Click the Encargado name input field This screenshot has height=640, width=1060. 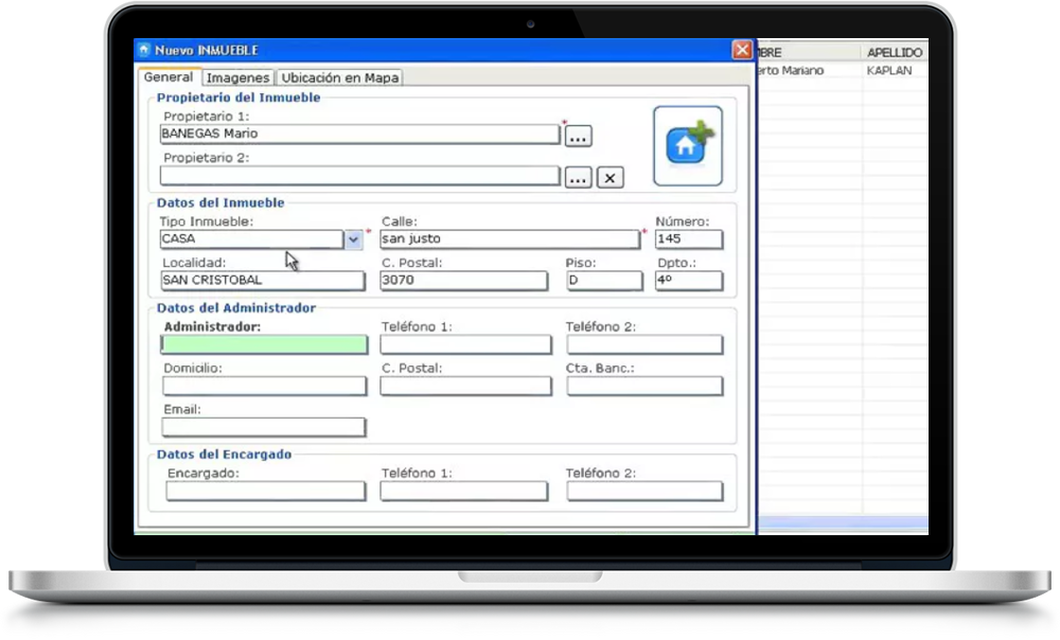click(x=264, y=491)
